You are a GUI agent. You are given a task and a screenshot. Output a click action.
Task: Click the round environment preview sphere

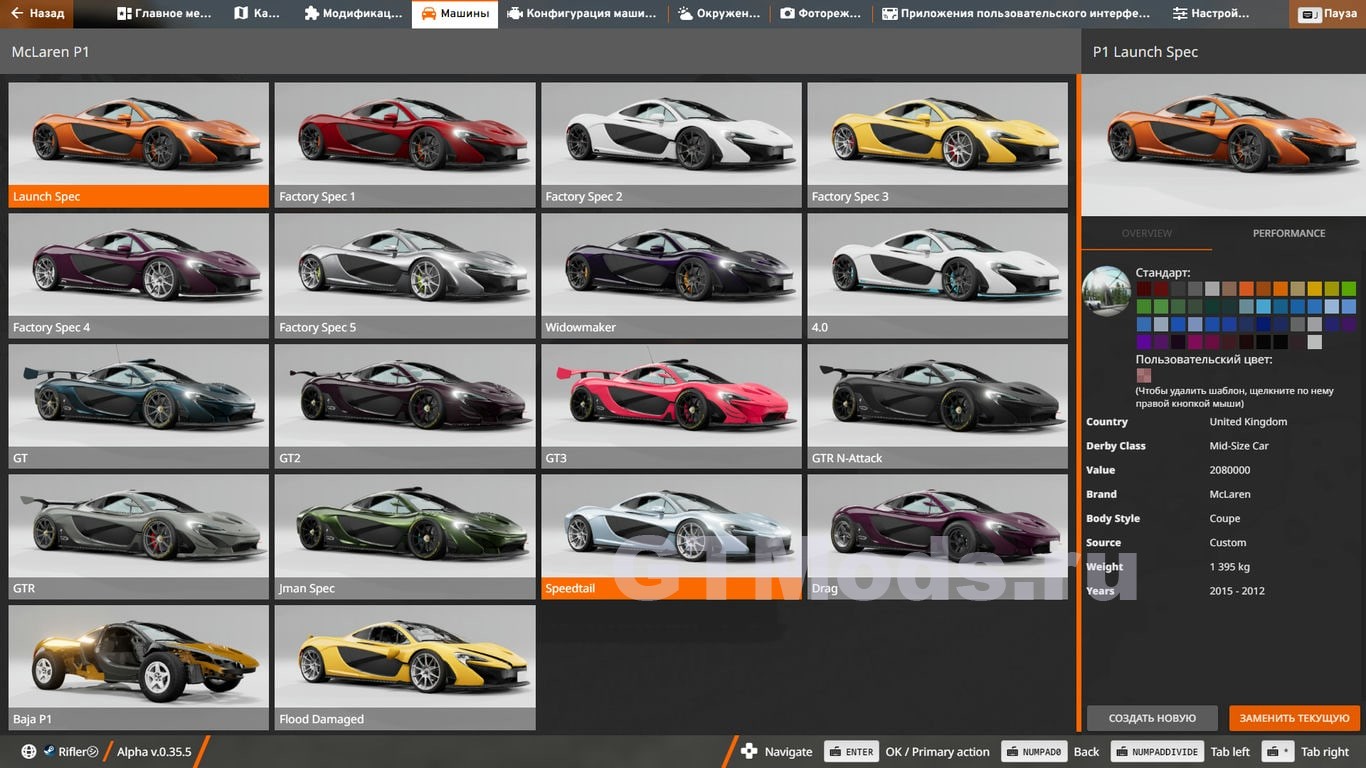pos(1106,291)
